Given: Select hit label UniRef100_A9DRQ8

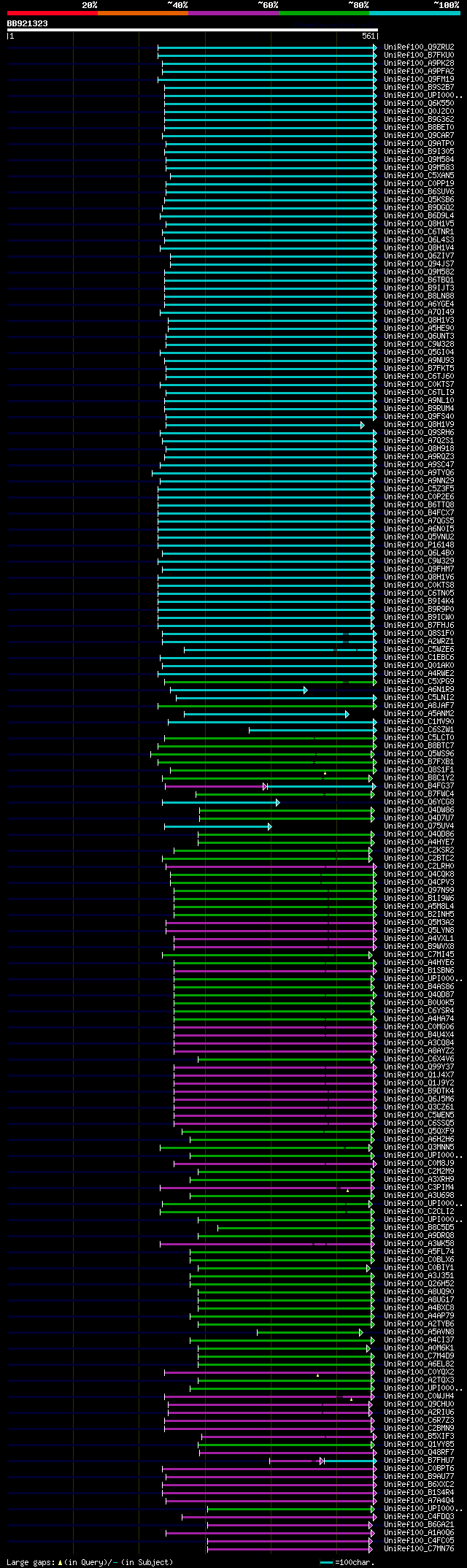Looking at the screenshot, I should (419, 1235).
